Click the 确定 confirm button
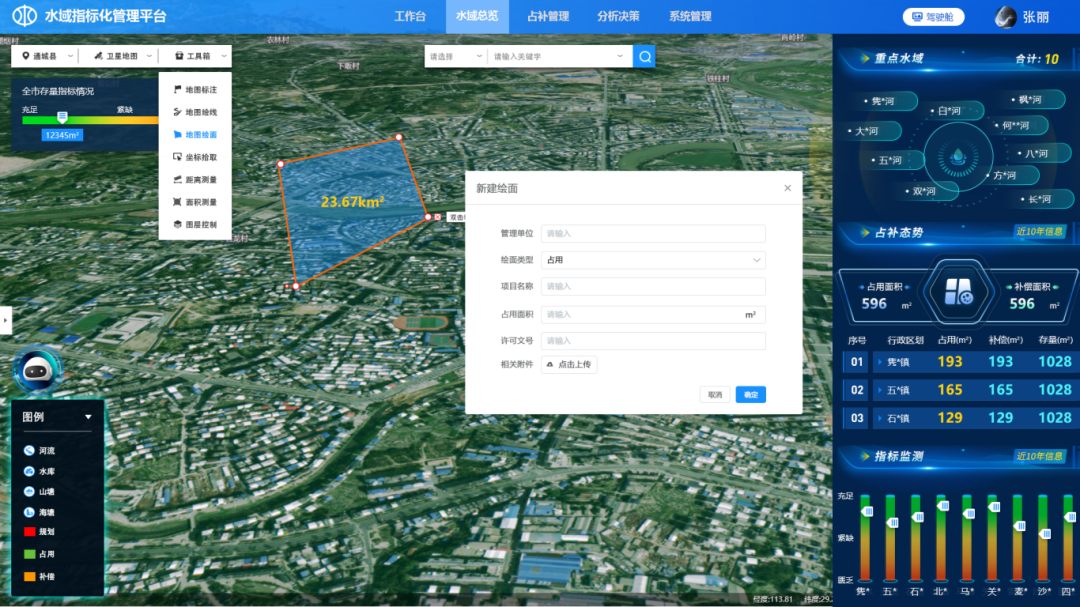The image size is (1080, 607). point(750,395)
